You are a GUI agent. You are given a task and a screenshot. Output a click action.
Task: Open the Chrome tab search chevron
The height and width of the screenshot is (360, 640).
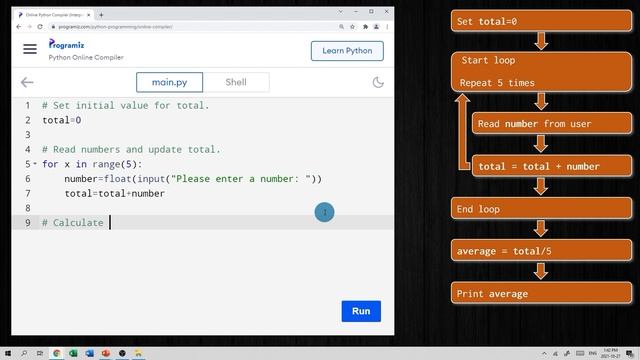340,11
